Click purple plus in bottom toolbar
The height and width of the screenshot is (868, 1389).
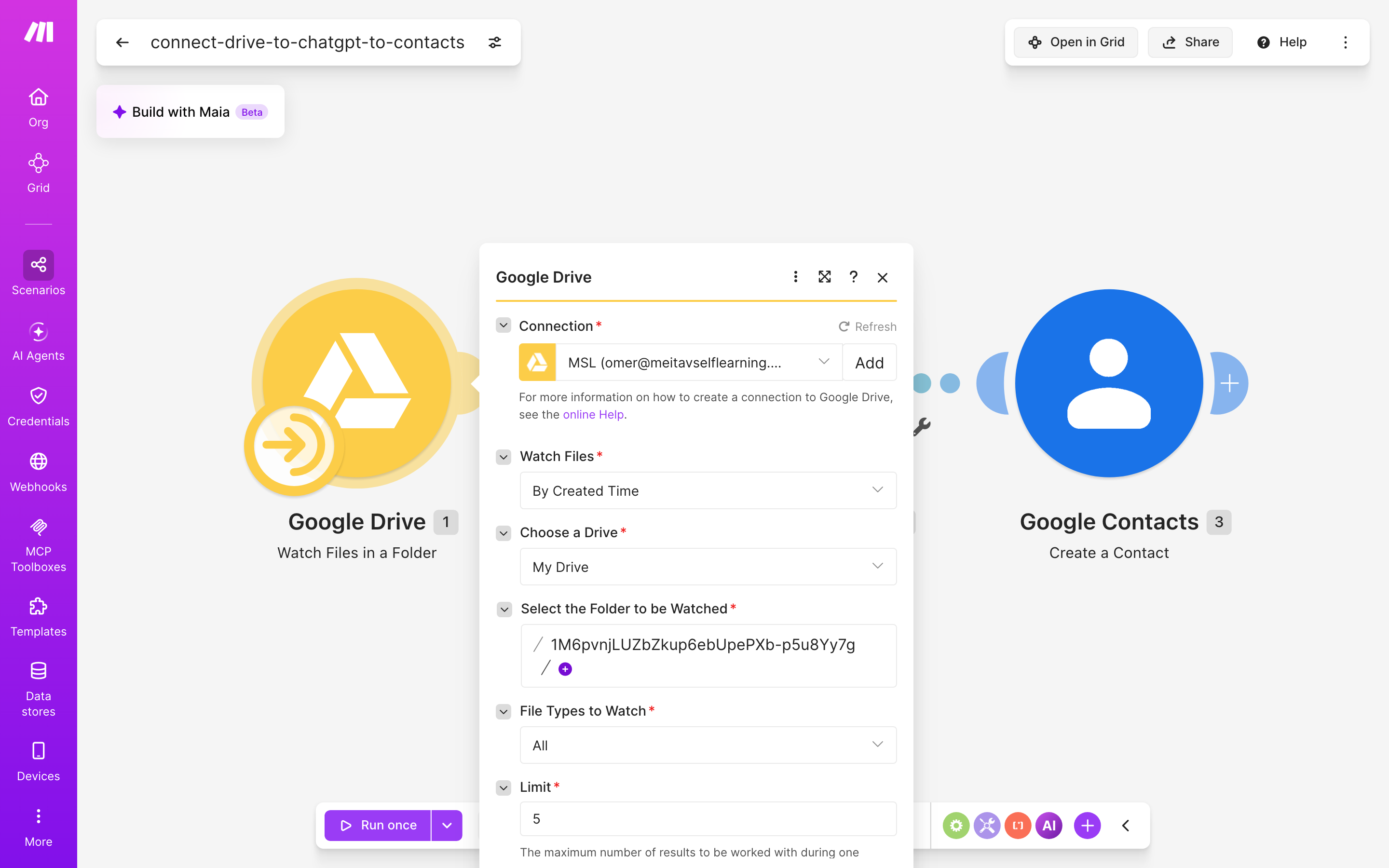1088,826
